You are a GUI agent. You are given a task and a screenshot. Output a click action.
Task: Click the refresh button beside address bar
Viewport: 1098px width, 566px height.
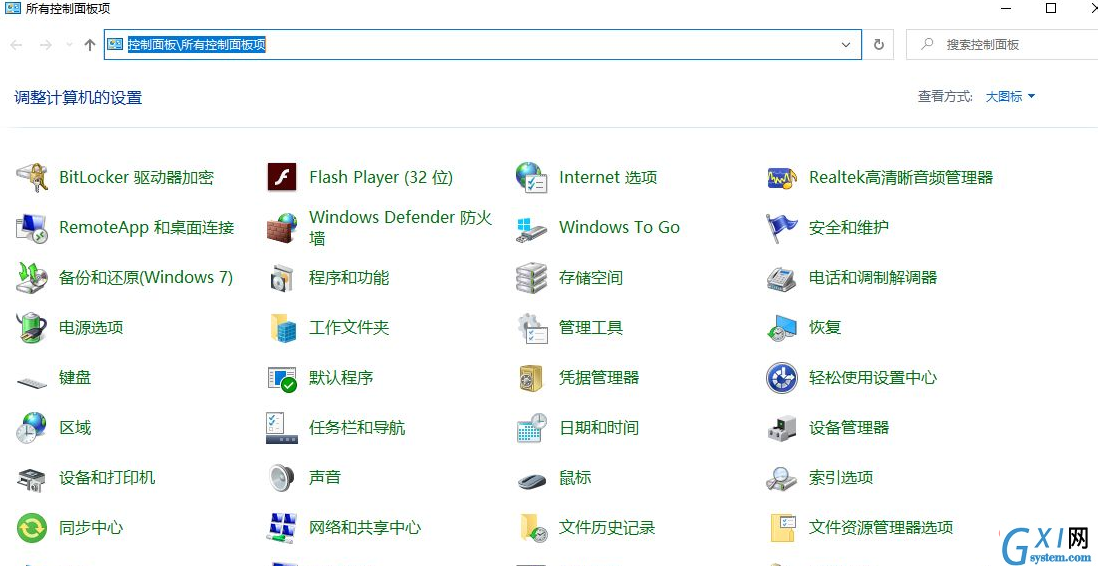879,45
